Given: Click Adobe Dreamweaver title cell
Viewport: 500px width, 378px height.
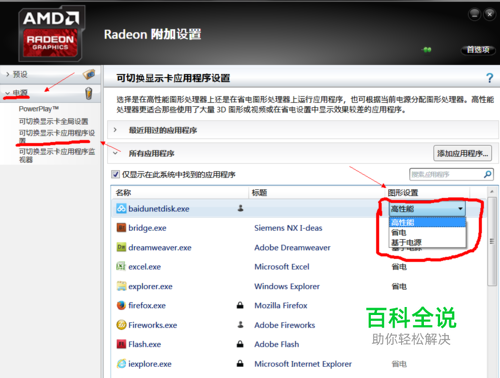Looking at the screenshot, I should [292, 248].
